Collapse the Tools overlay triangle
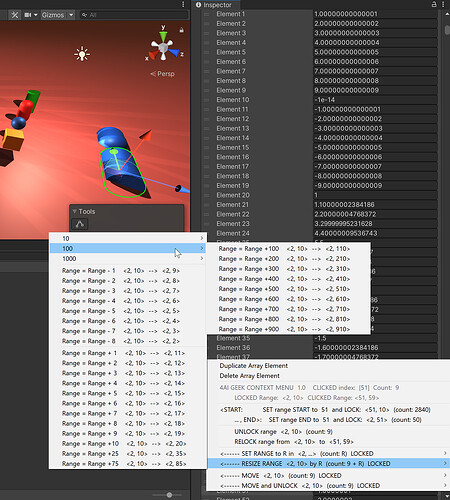 click(75, 211)
